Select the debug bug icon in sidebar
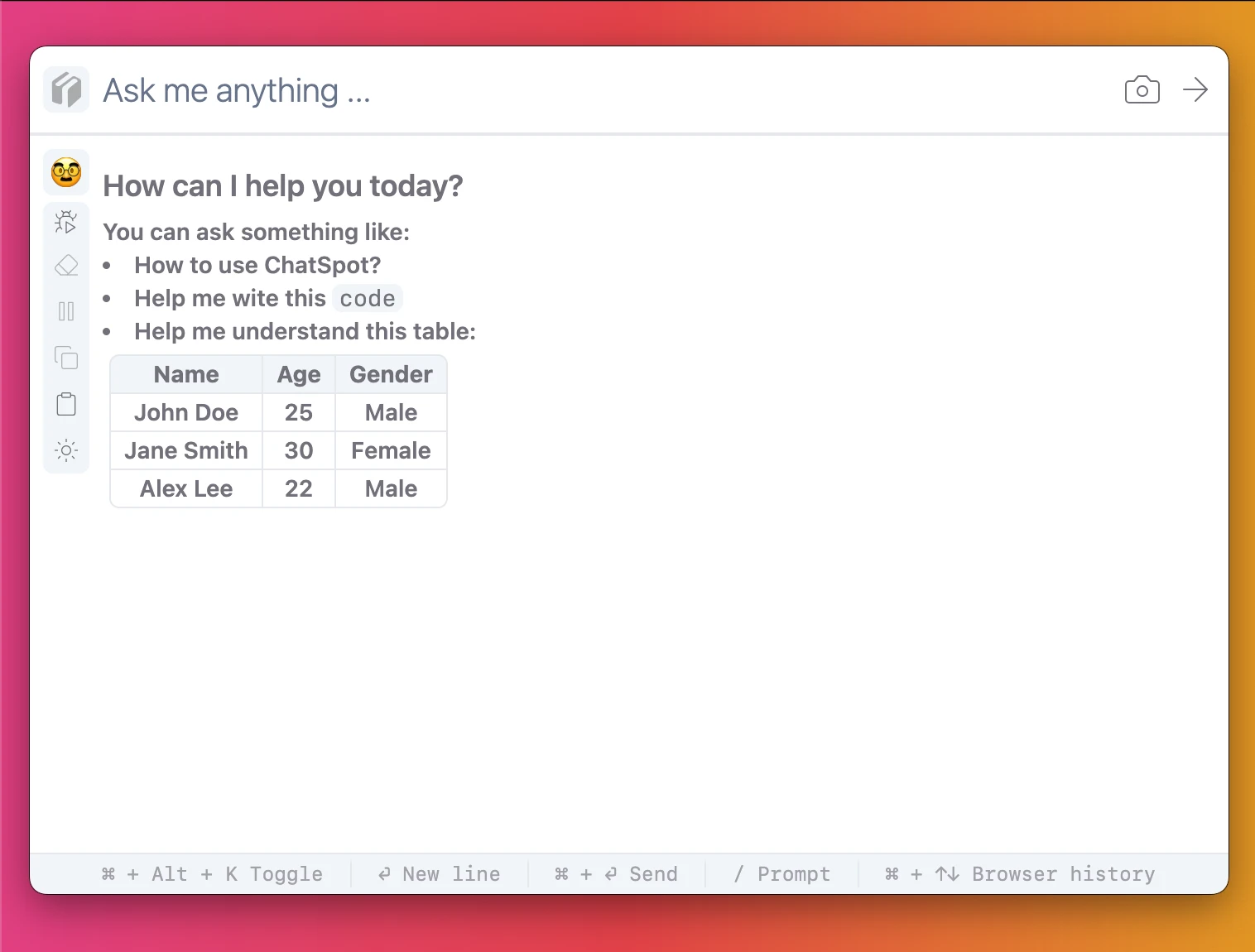Screen dimensions: 1255x952 (66, 222)
